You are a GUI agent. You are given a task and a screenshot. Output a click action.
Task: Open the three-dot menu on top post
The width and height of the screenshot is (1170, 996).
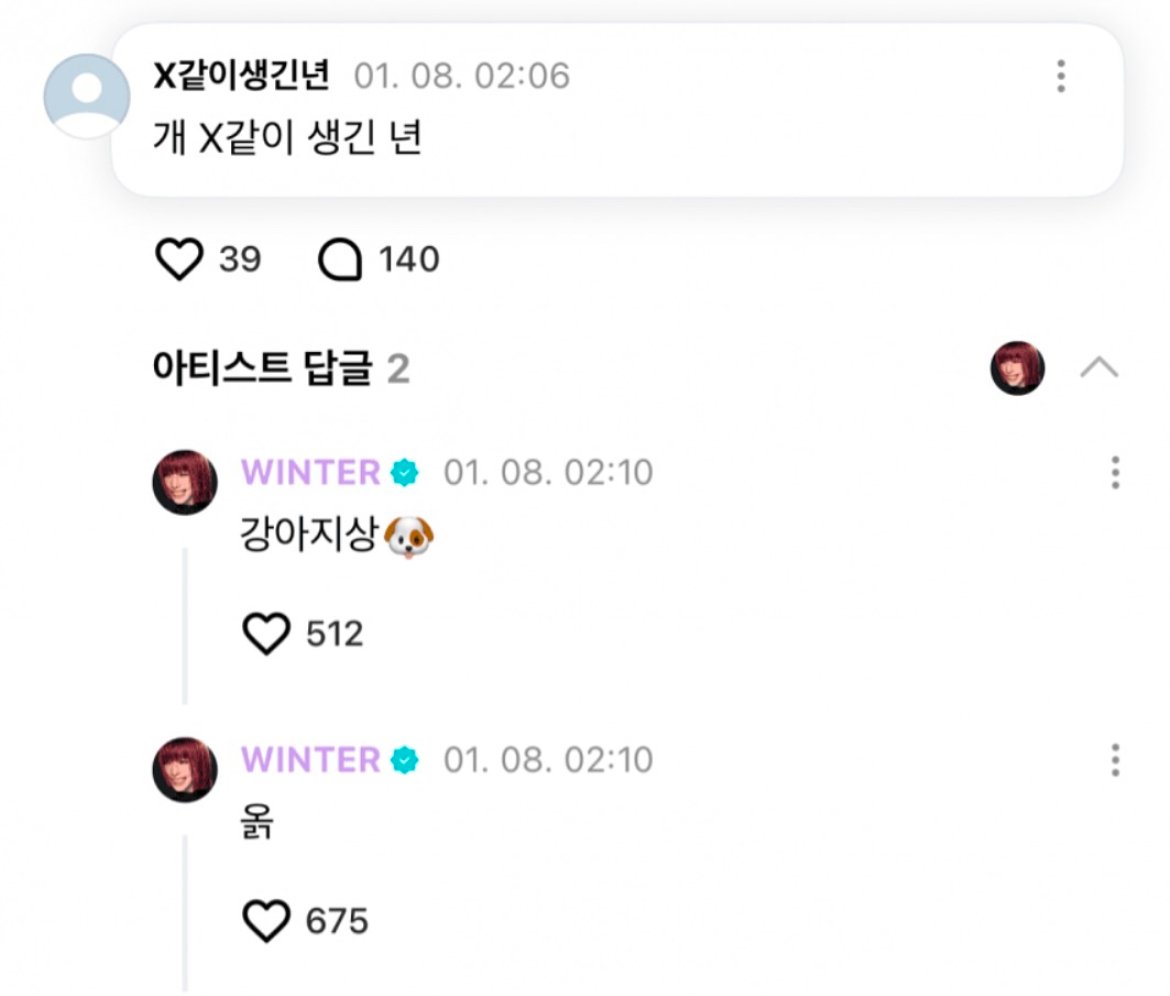pos(1060,76)
